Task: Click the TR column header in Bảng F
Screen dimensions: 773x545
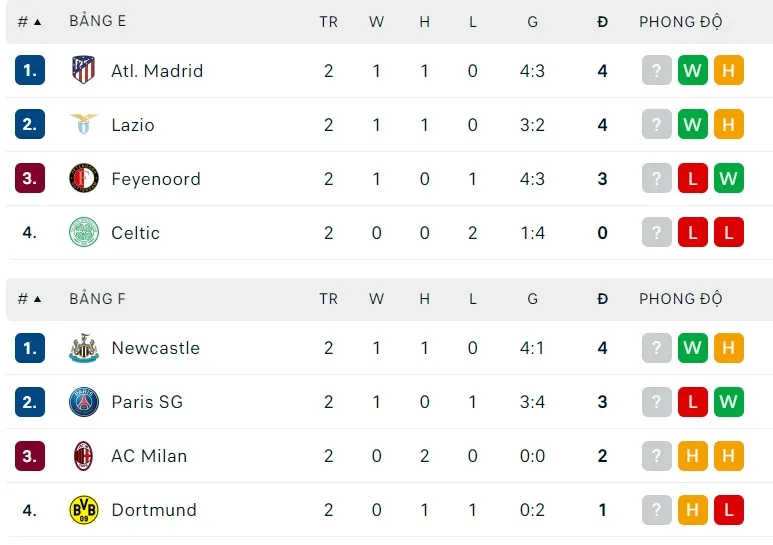Action: pos(328,298)
